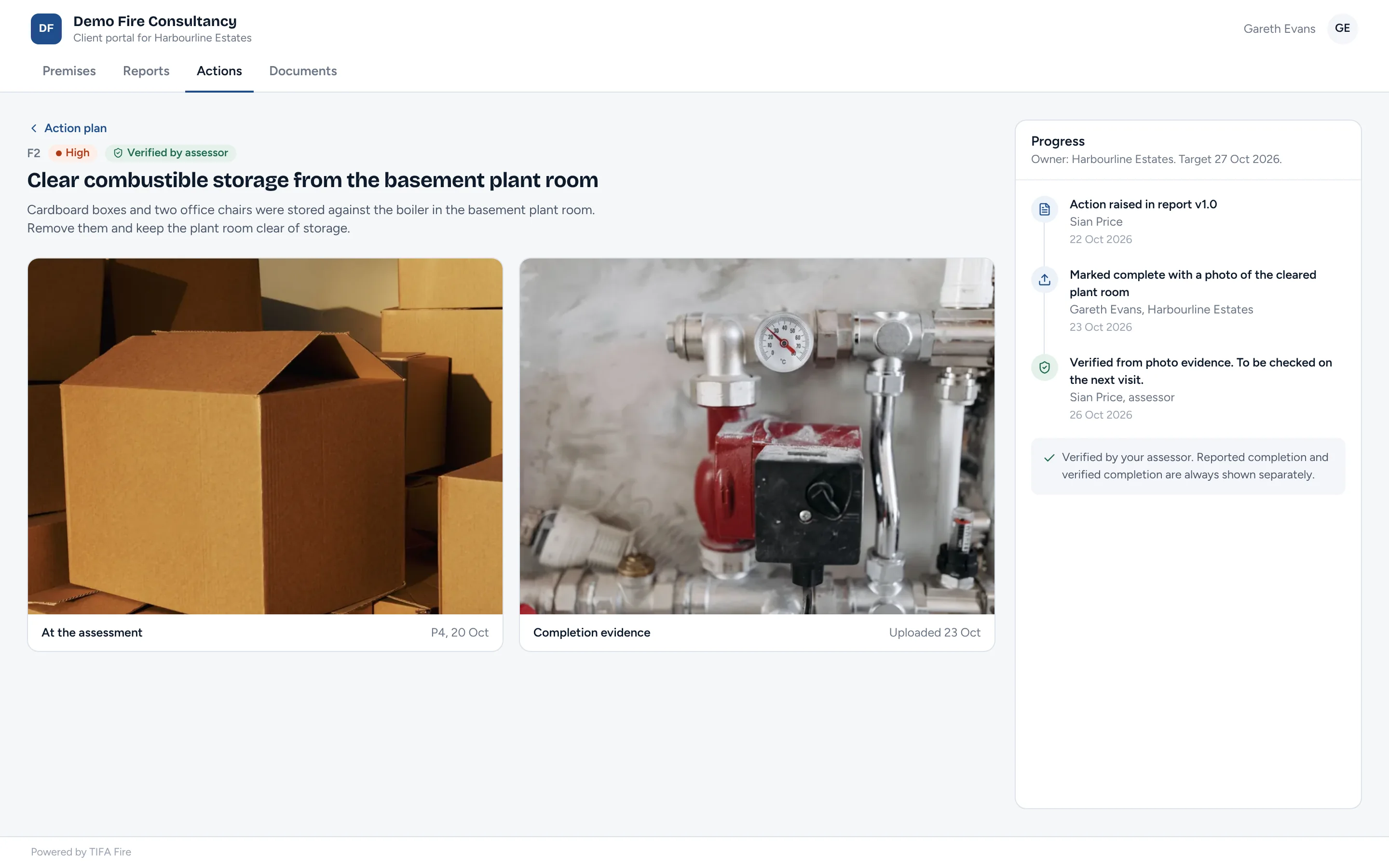Click the DF company logo badge
Viewport: 1389px width, 868px height.
tap(46, 29)
